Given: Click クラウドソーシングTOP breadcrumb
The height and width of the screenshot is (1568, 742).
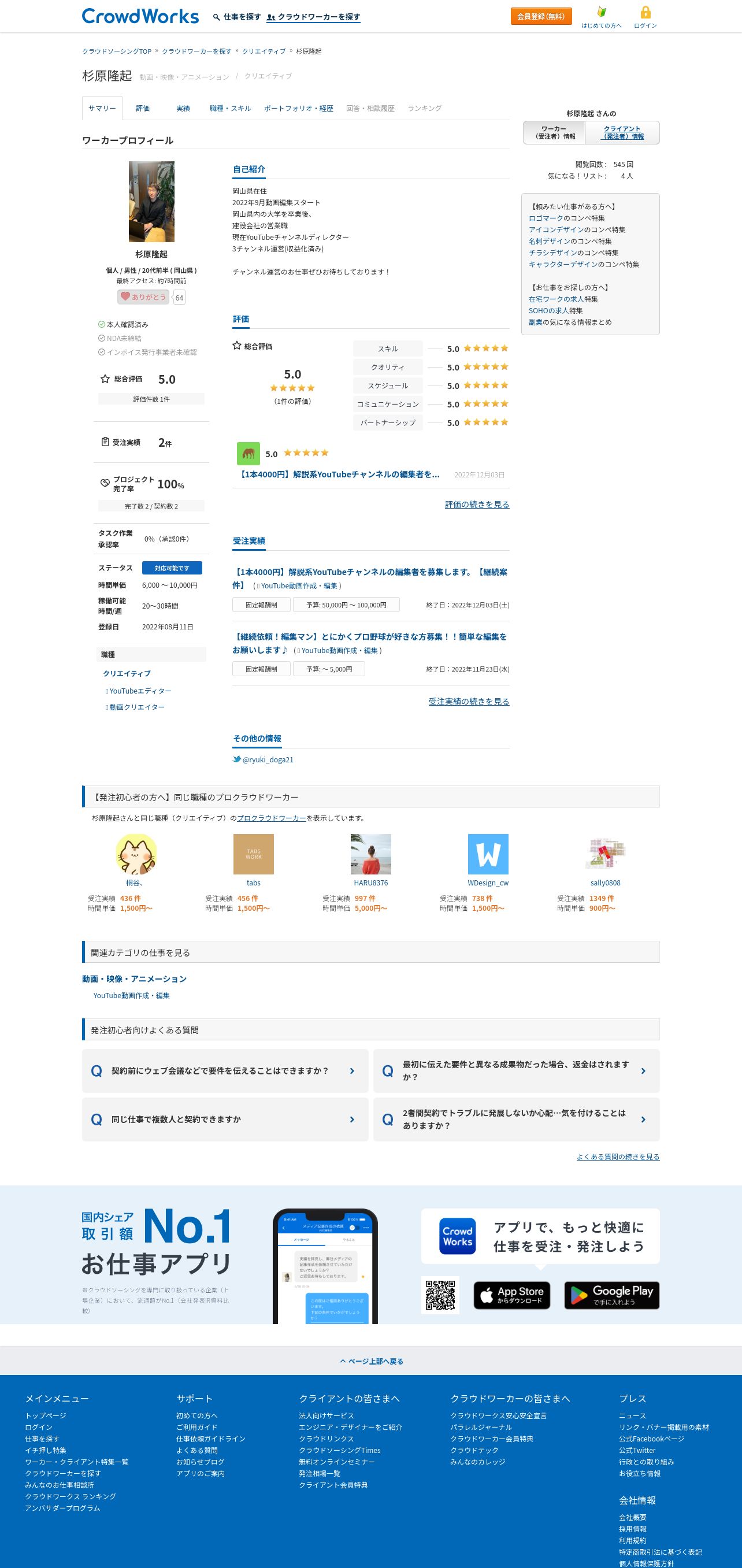Looking at the screenshot, I should point(117,51).
